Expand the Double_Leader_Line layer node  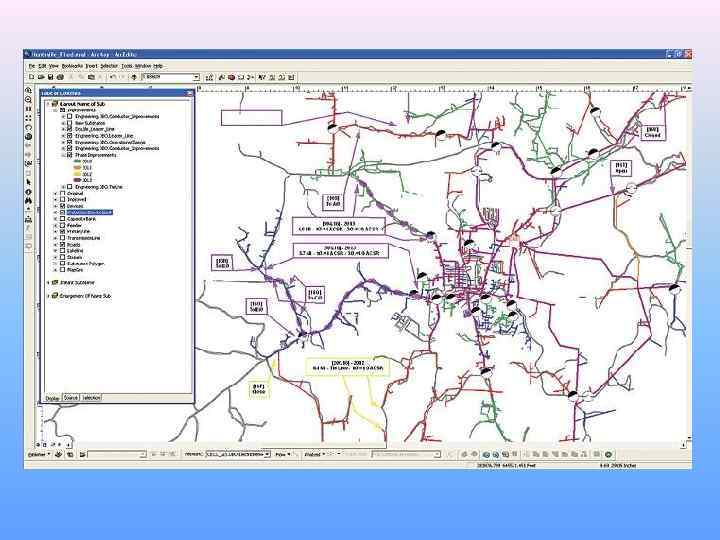(63, 129)
